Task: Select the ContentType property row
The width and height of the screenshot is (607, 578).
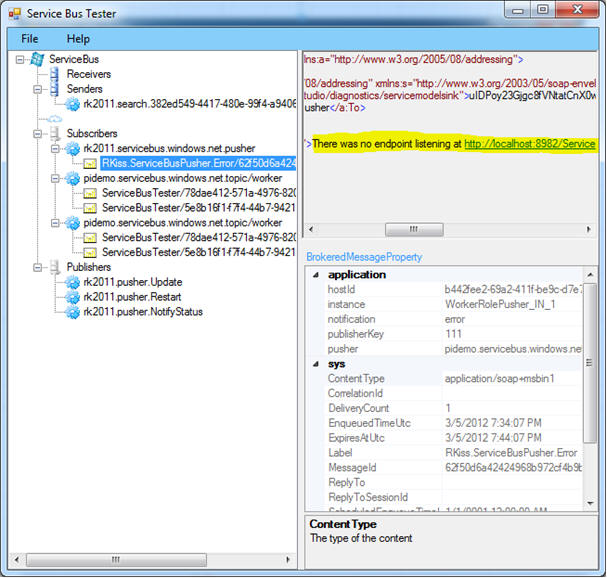Action: click(453, 379)
